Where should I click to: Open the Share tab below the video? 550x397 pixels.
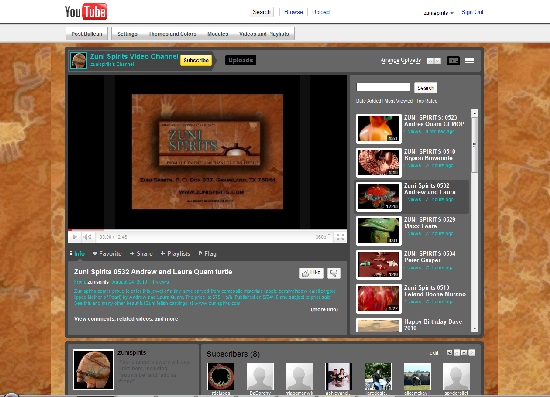141,254
